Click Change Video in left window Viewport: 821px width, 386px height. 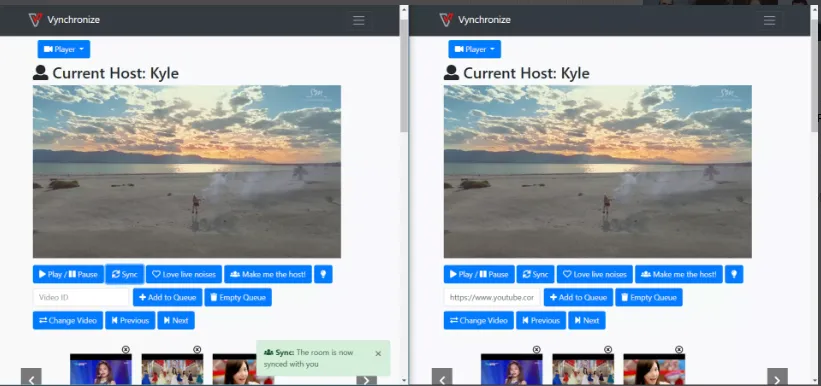tap(68, 320)
